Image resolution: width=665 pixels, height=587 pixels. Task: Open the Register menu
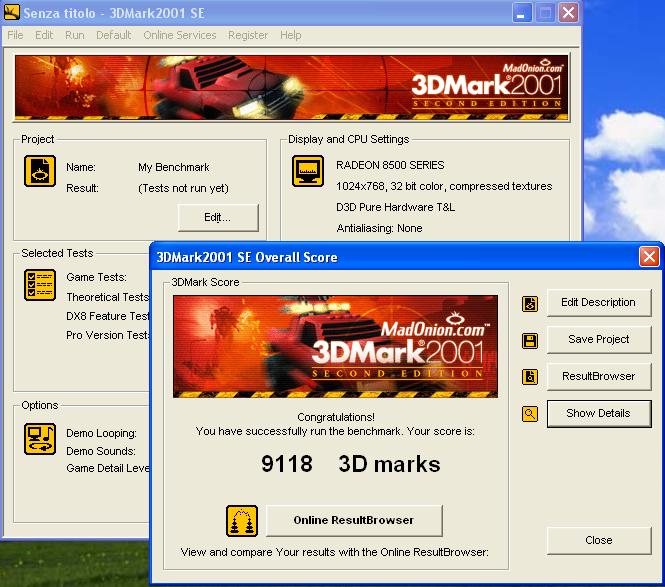coord(248,35)
